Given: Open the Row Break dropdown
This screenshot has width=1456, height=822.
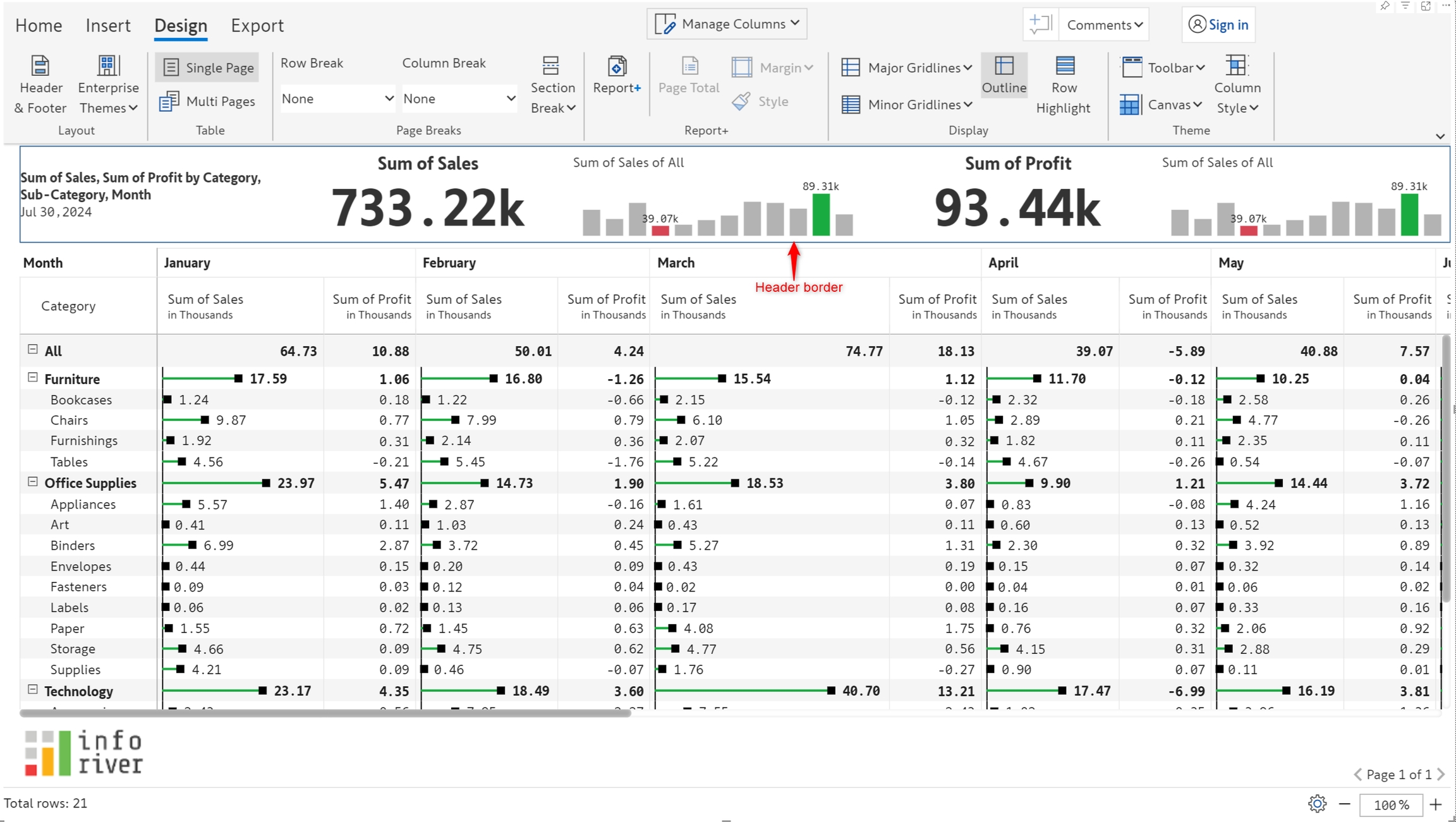Looking at the screenshot, I should click(337, 99).
